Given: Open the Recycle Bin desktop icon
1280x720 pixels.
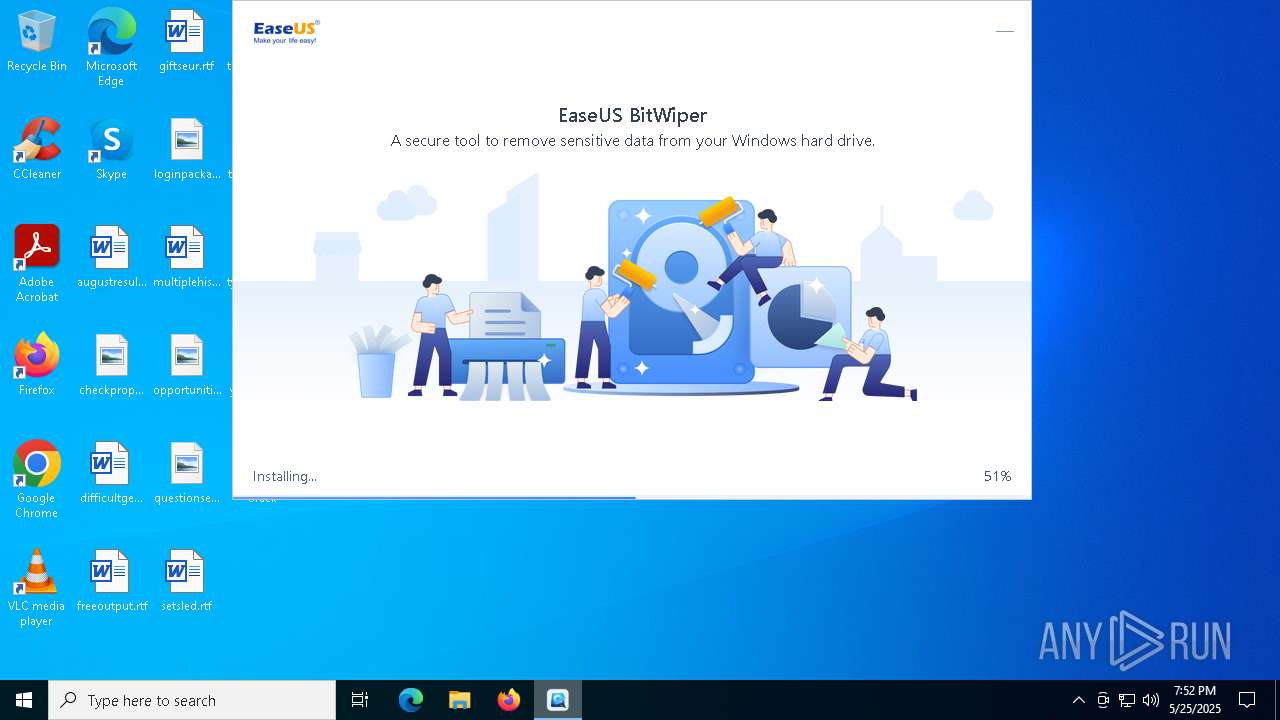Looking at the screenshot, I should point(37,42).
